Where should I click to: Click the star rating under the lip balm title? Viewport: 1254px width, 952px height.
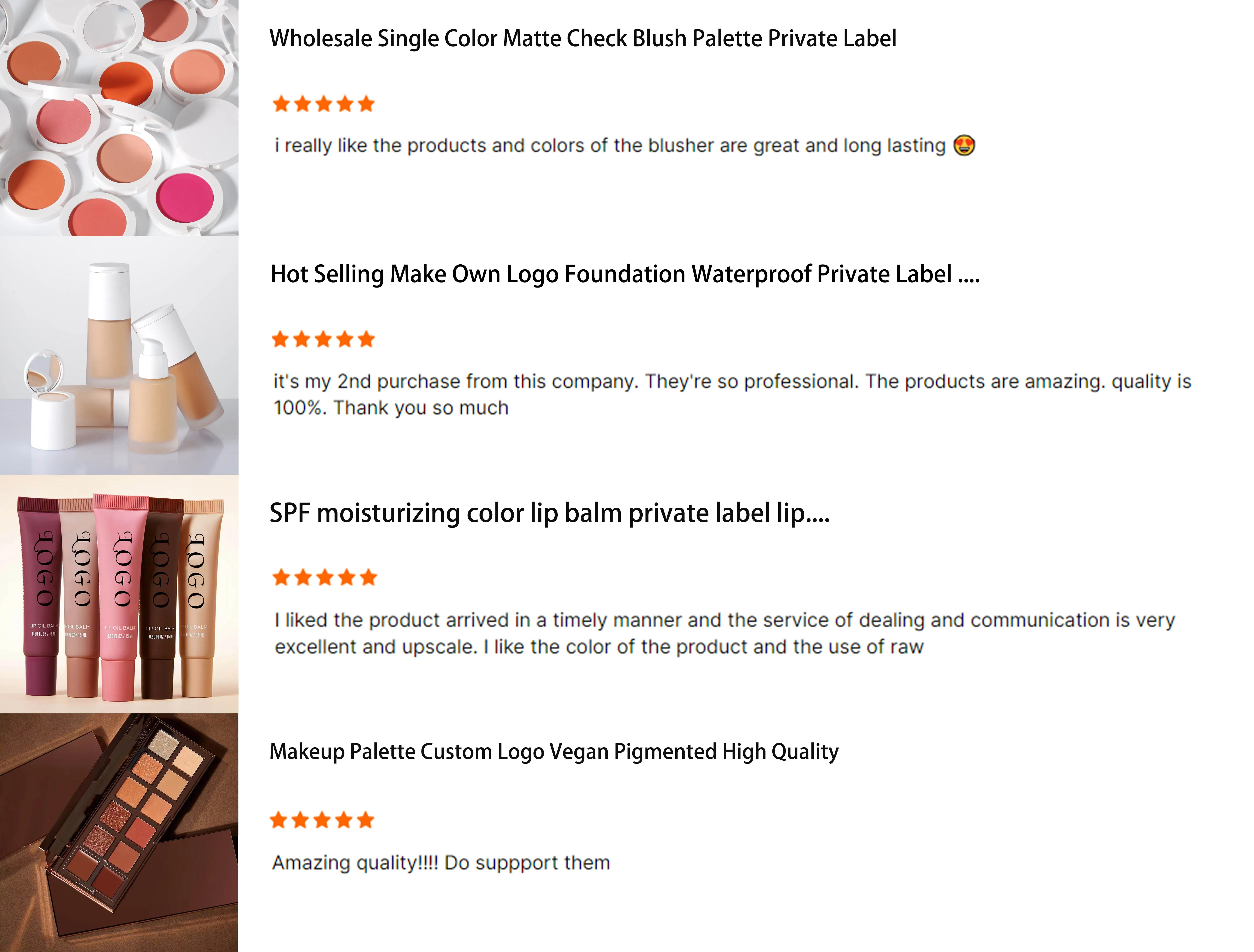(x=325, y=578)
